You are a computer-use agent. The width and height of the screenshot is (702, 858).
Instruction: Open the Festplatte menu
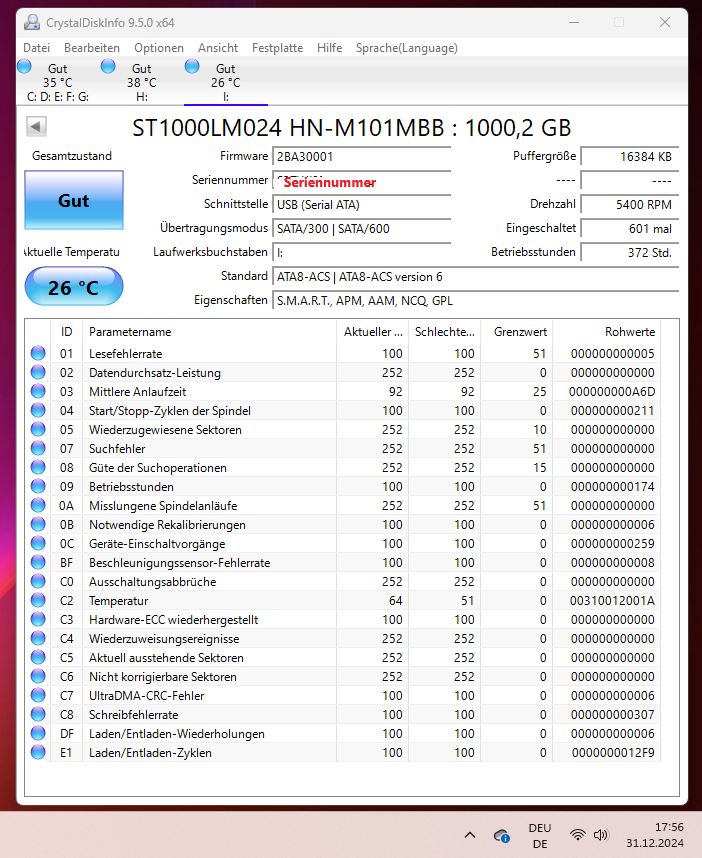pos(277,48)
